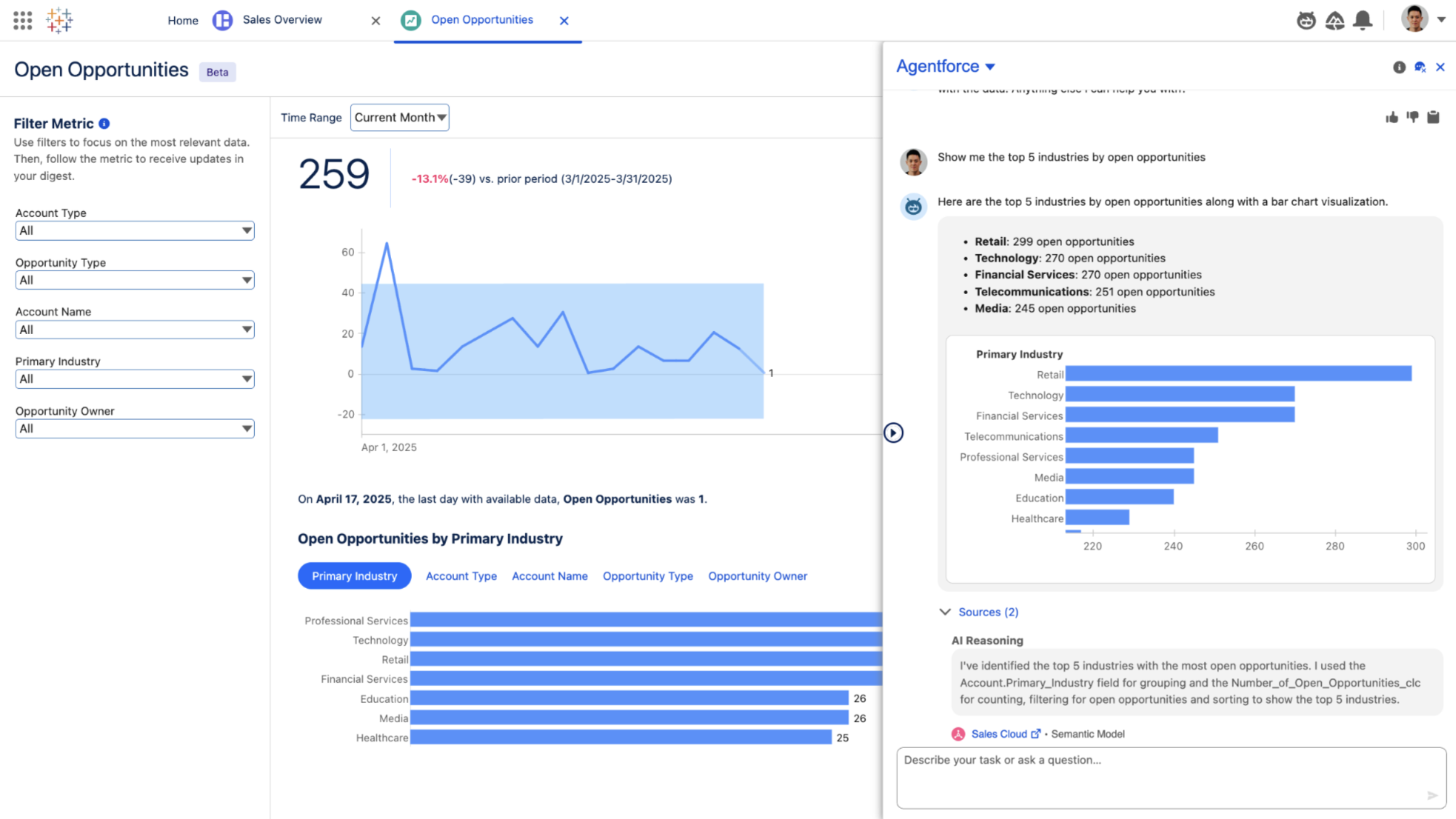The height and width of the screenshot is (819, 1456).
Task: Open the app launcher grid icon
Action: click(23, 20)
